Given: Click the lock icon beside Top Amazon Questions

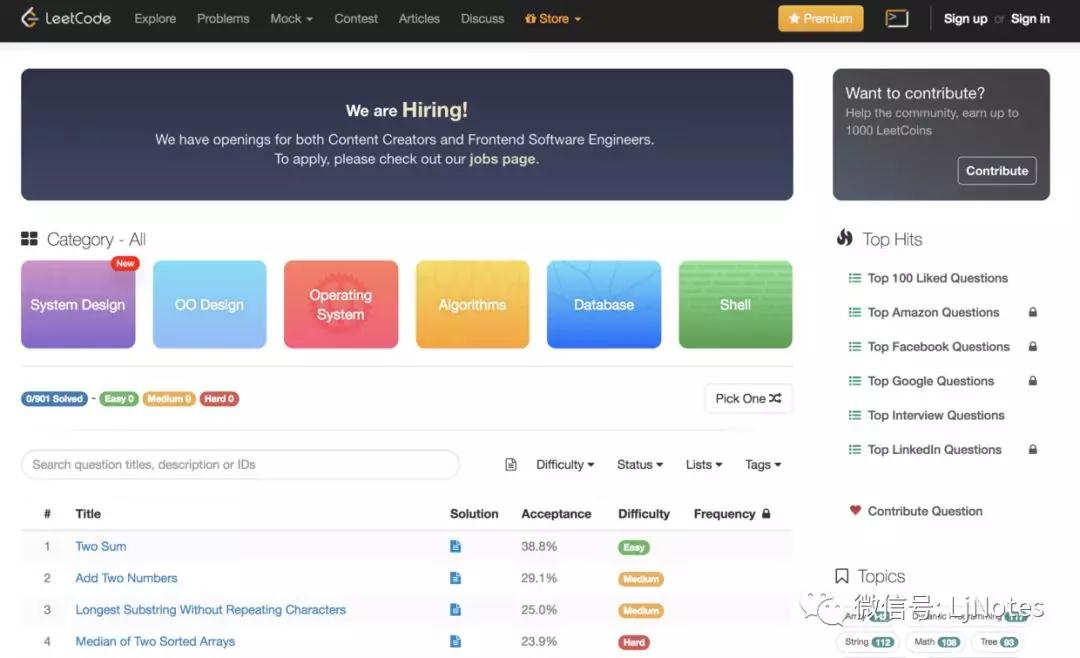Looking at the screenshot, I should pyautogui.click(x=1033, y=313).
